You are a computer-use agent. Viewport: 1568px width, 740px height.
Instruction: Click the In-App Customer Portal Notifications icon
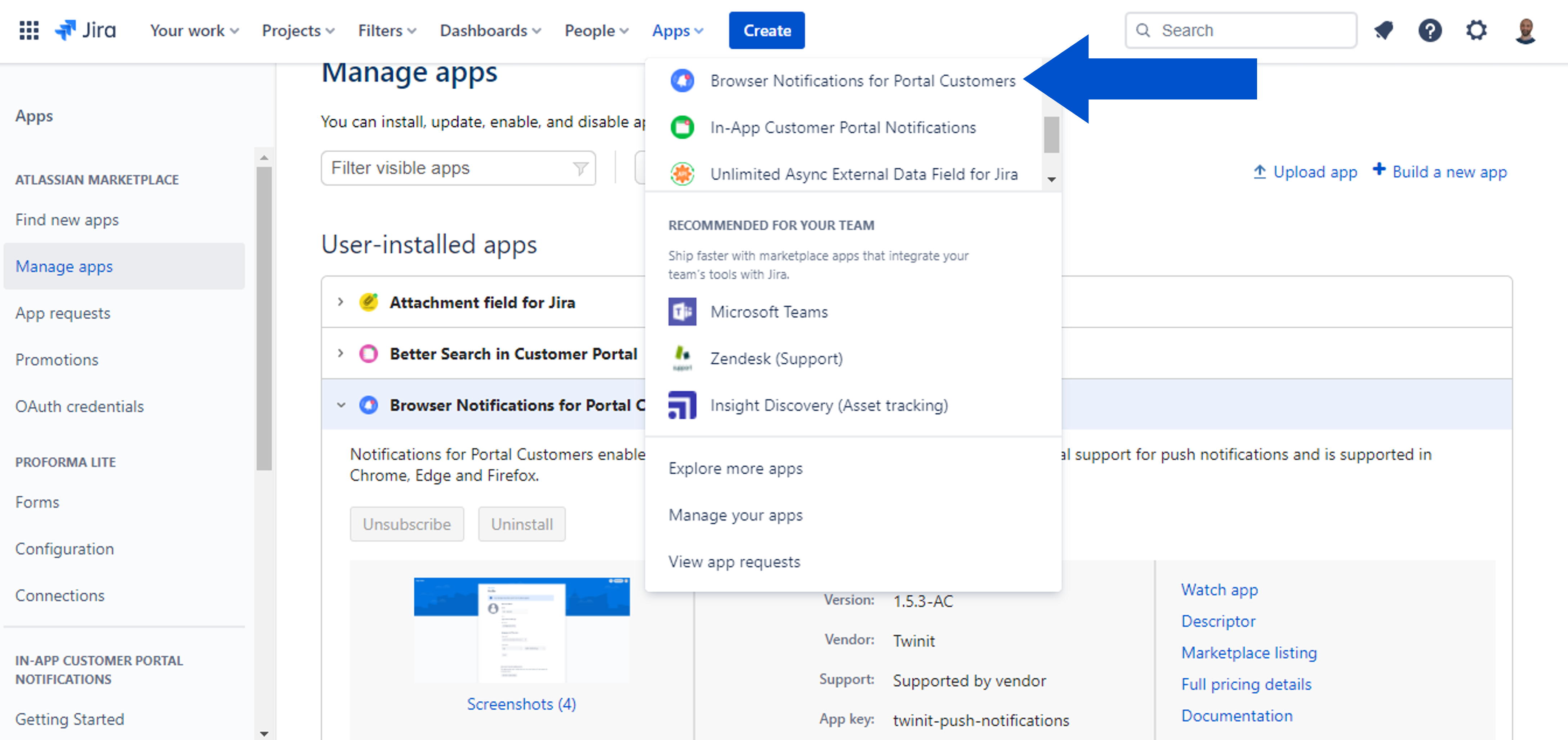coord(682,127)
